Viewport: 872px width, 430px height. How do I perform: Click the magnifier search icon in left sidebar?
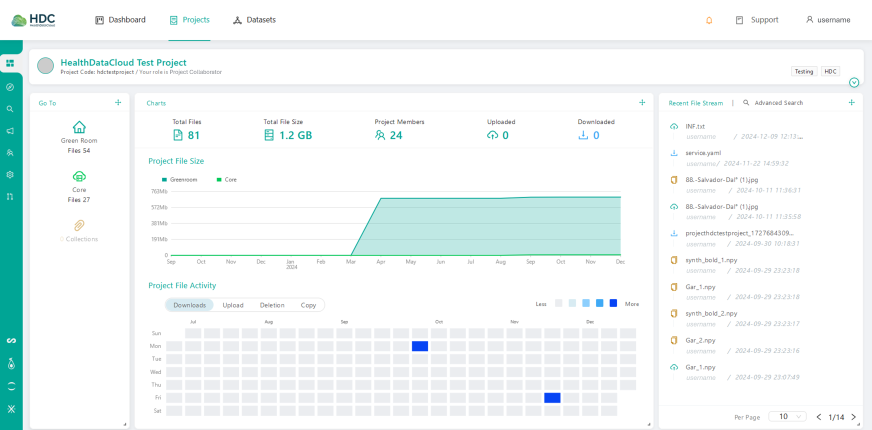[x=10, y=109]
